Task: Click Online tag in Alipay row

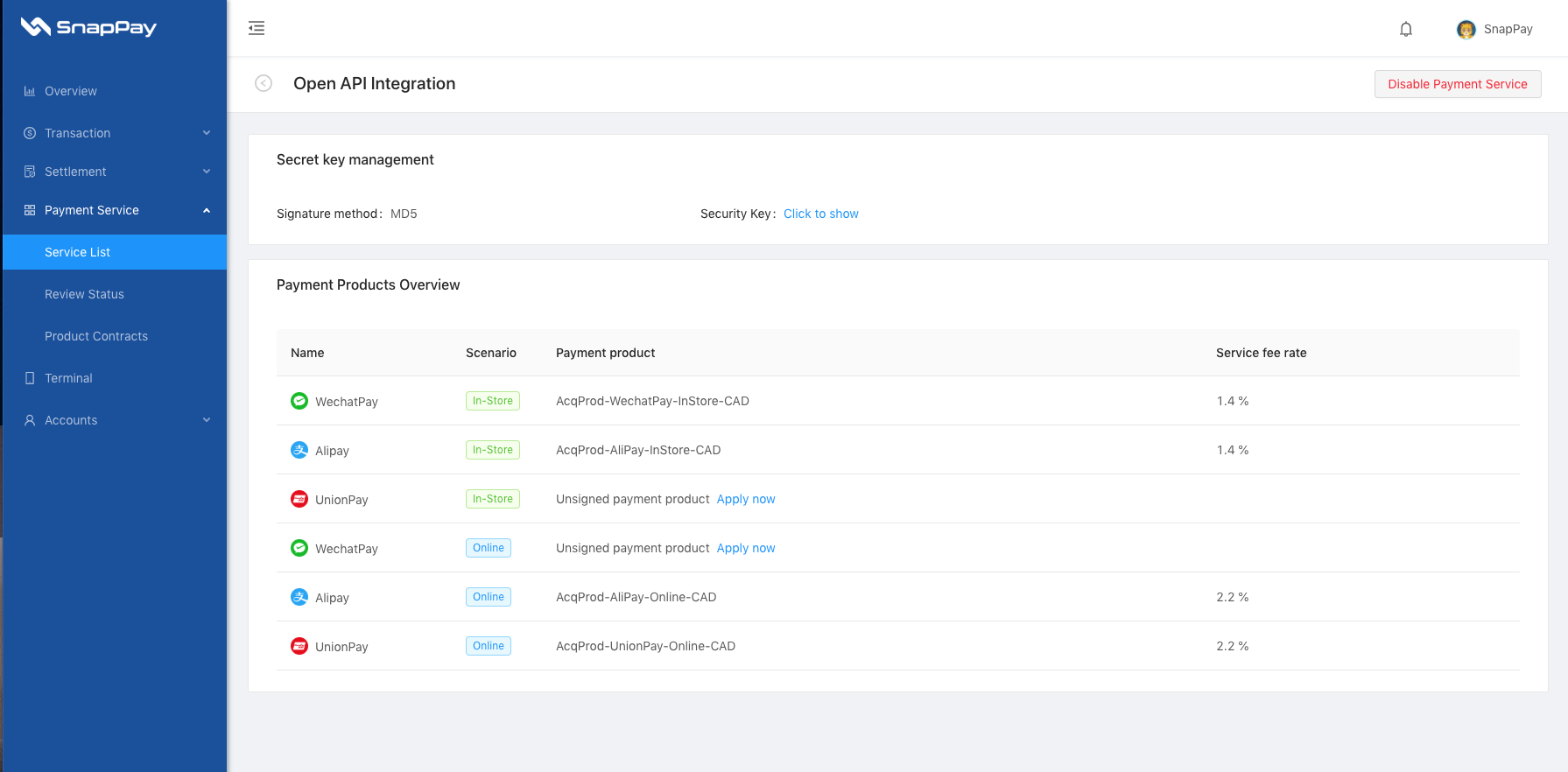Action: (x=489, y=597)
